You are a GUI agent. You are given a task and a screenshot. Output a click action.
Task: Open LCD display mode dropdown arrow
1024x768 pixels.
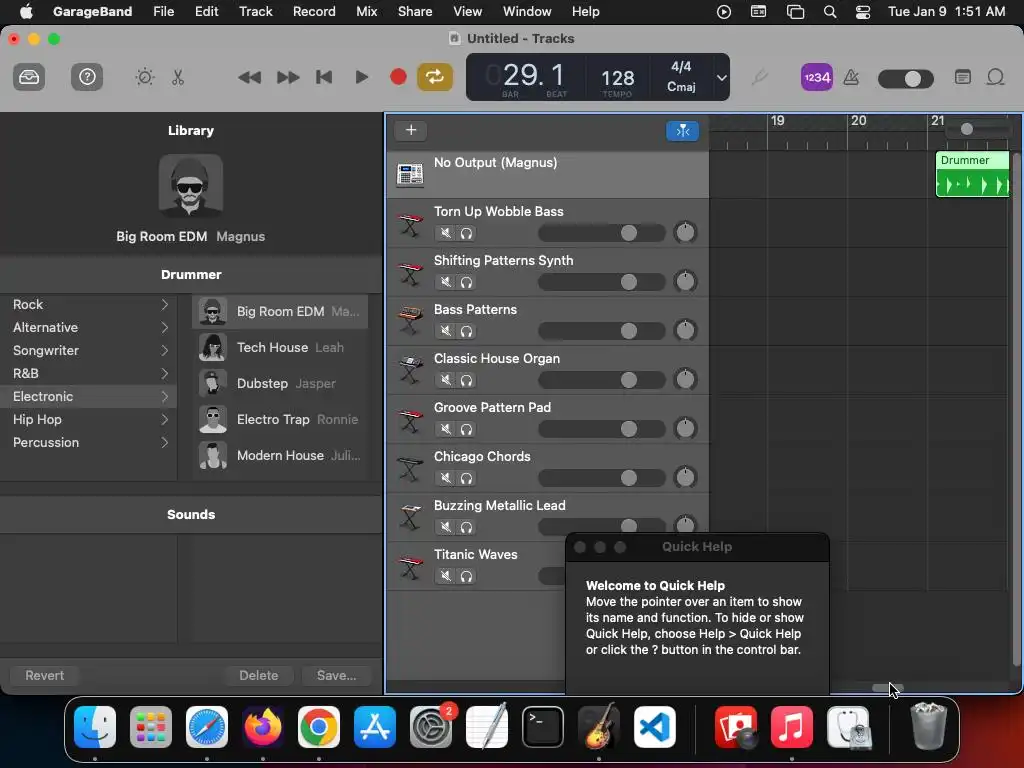point(721,78)
